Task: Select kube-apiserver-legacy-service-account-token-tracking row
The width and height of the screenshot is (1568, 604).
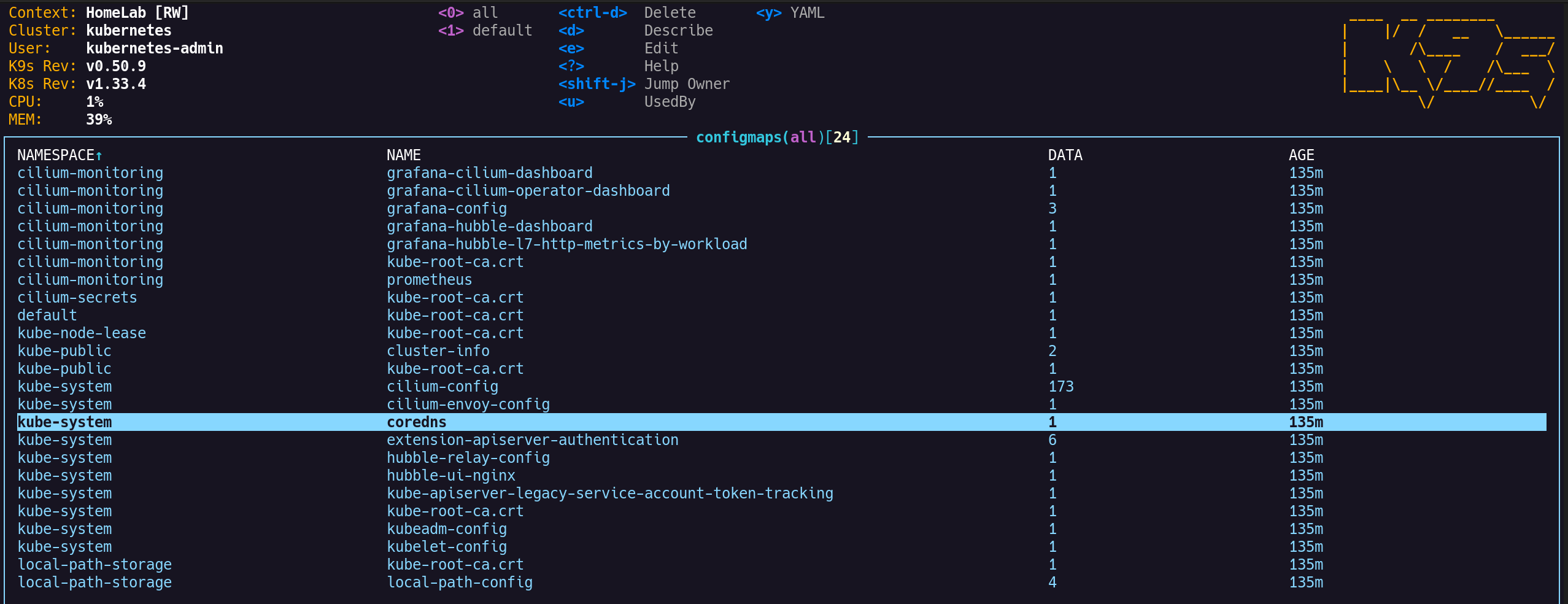Action: pyautogui.click(x=781, y=494)
